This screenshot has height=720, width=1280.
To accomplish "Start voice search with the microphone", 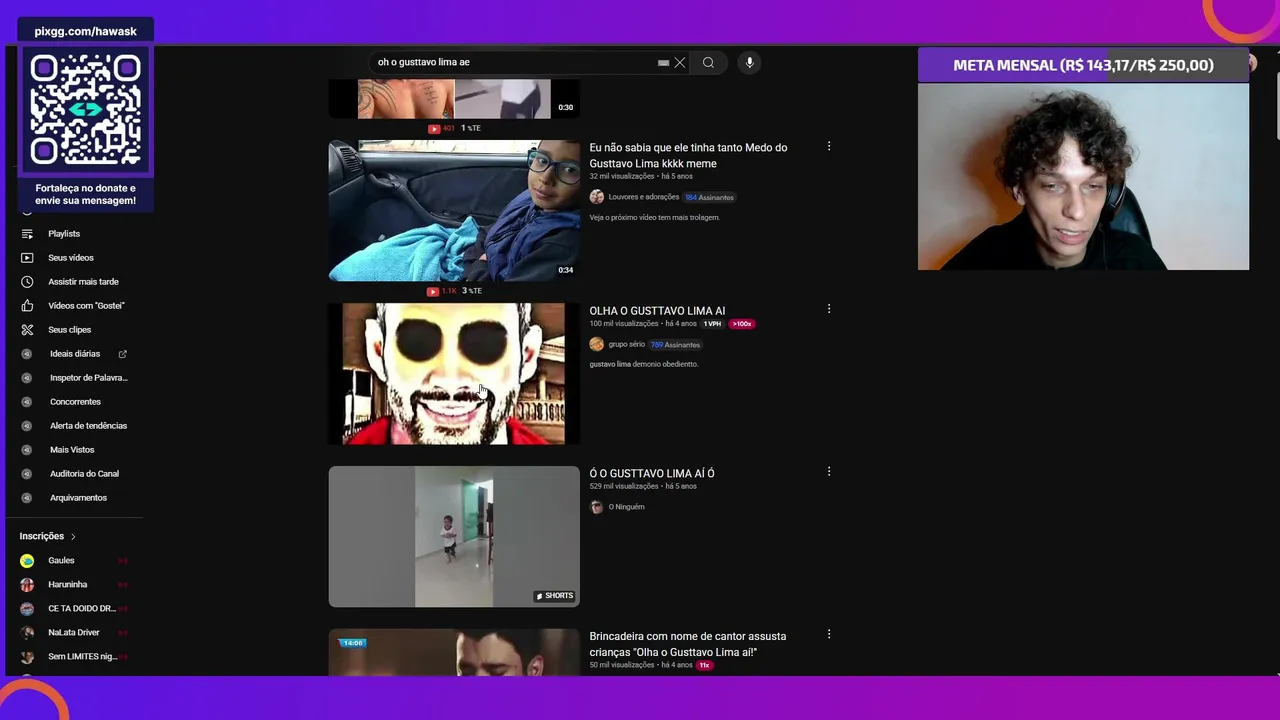I will (749, 62).
